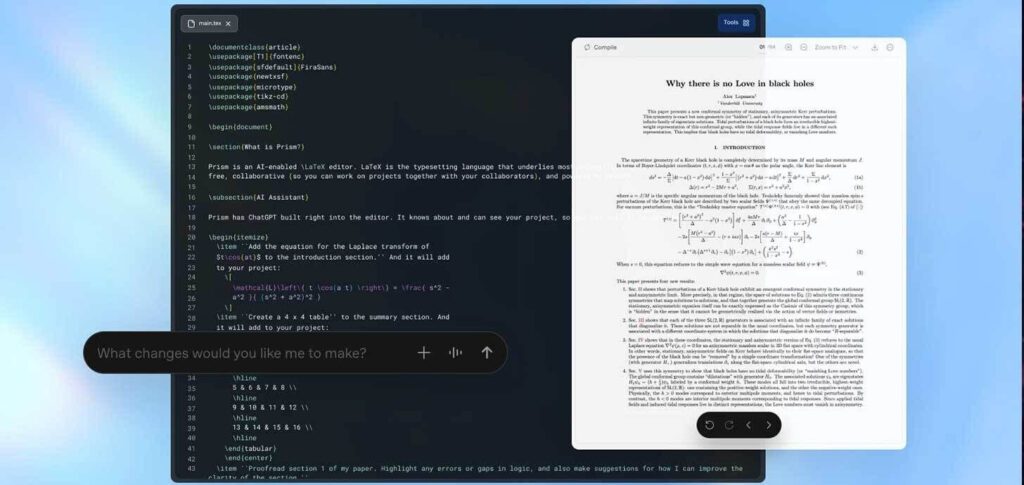The height and width of the screenshot is (485, 1024).
Task: Close the main.tex tab
Action: pos(228,23)
